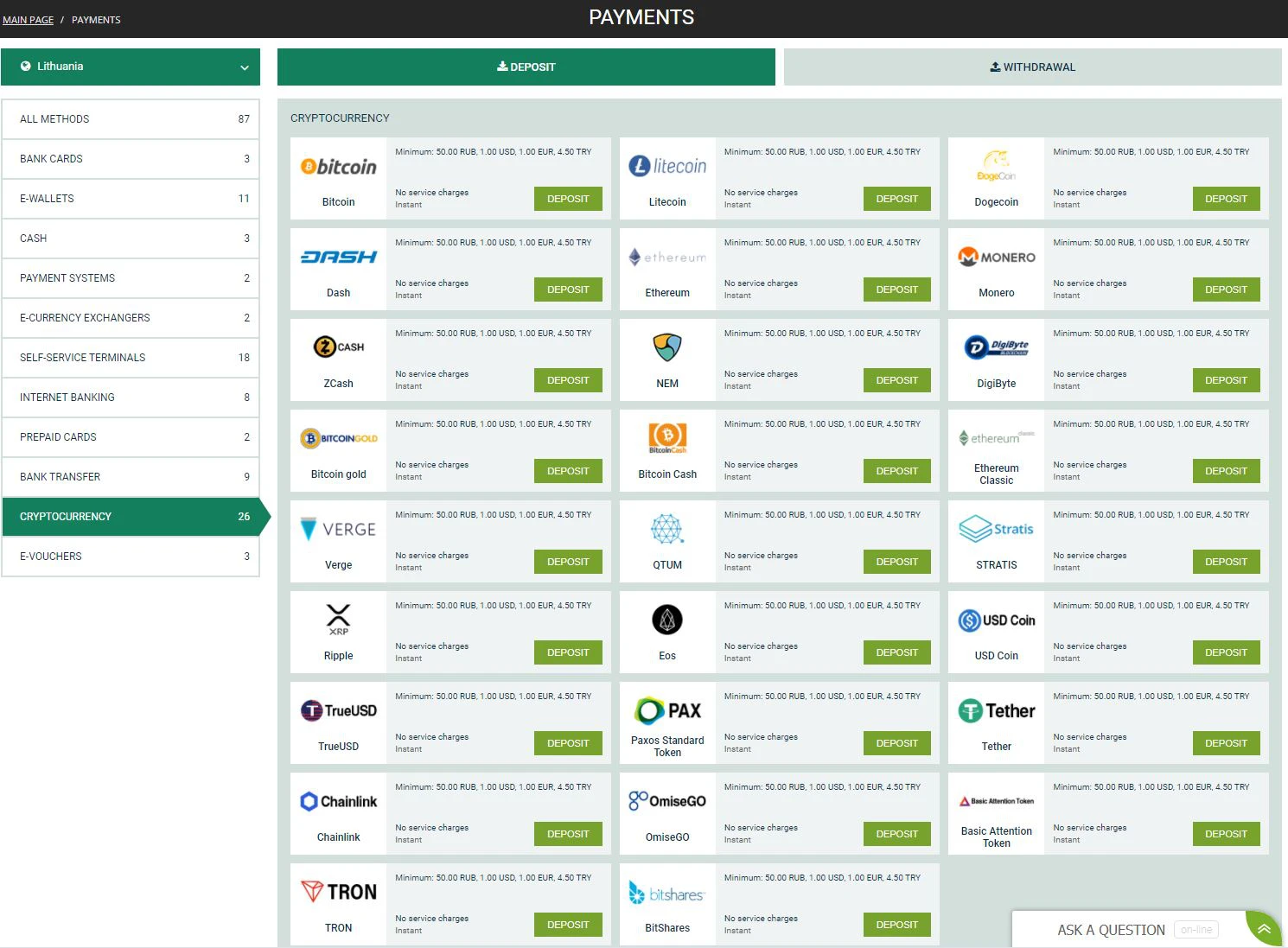Click Deposit button for Tether

[1226, 743]
